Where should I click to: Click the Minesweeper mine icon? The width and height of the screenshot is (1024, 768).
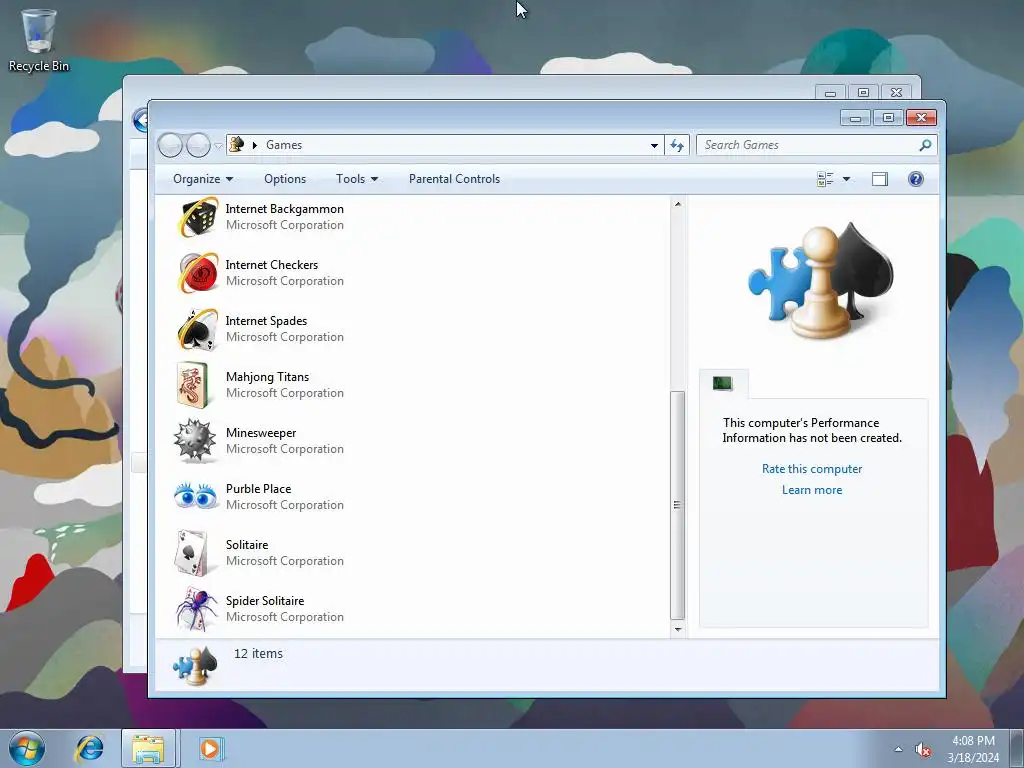pyautogui.click(x=195, y=441)
